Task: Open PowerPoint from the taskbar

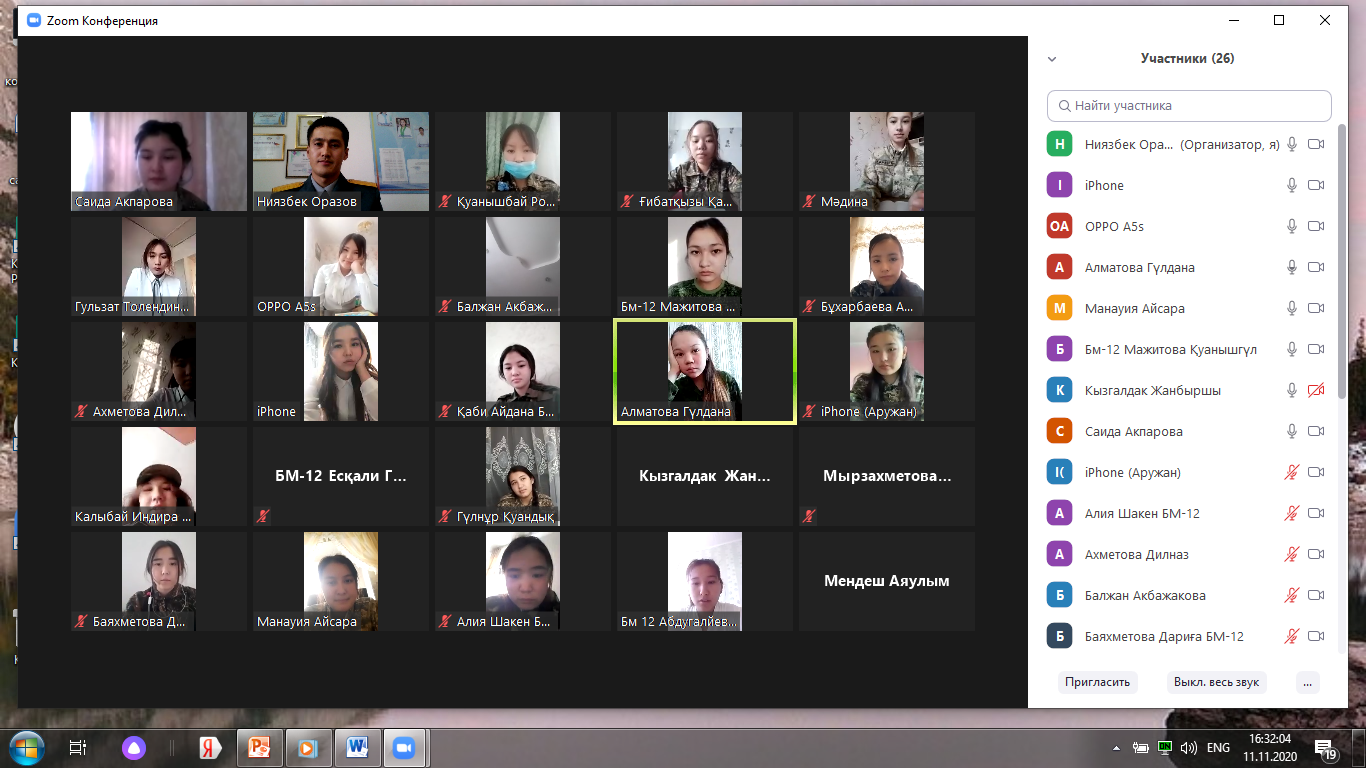Action: pyautogui.click(x=260, y=747)
